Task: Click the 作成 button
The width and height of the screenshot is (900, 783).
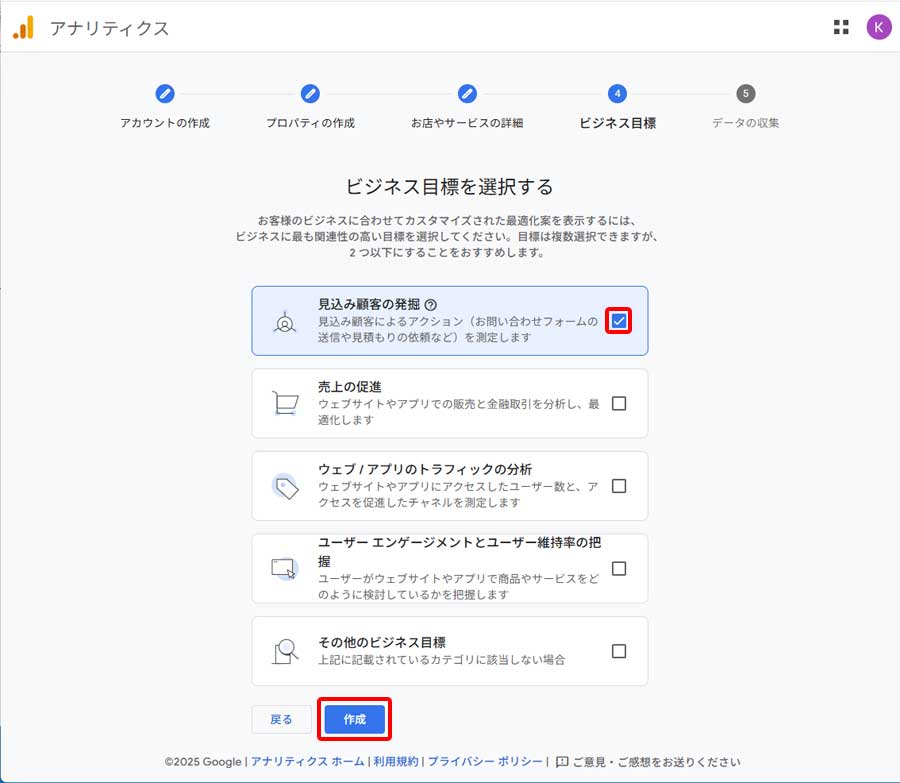Action: point(354,719)
